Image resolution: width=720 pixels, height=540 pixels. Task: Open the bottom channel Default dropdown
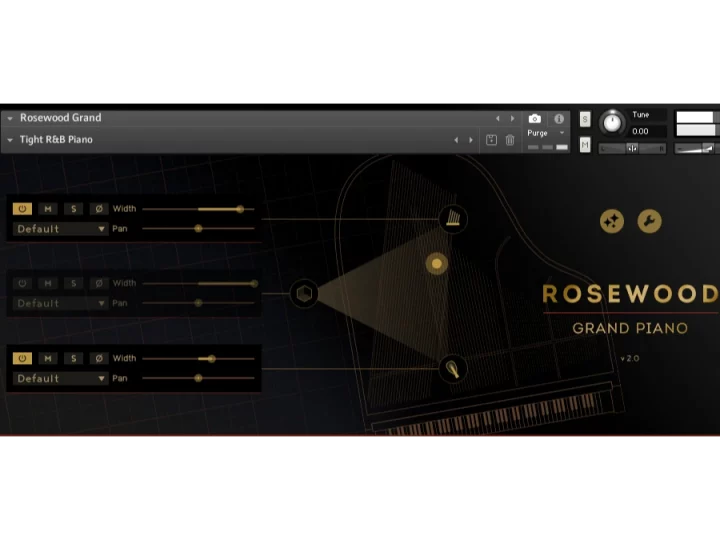60,379
